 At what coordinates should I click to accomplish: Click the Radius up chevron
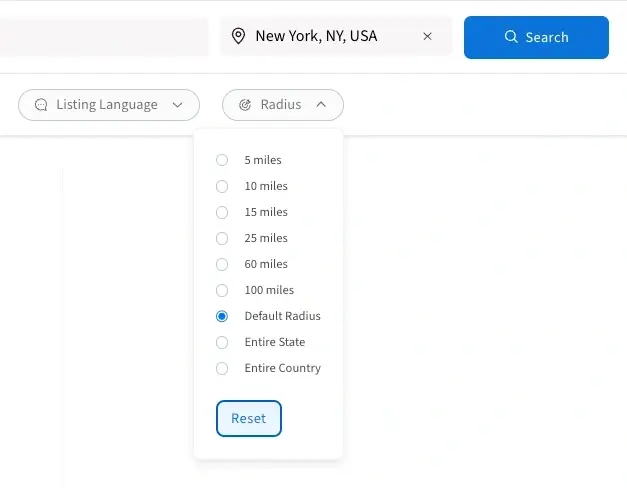click(x=321, y=104)
